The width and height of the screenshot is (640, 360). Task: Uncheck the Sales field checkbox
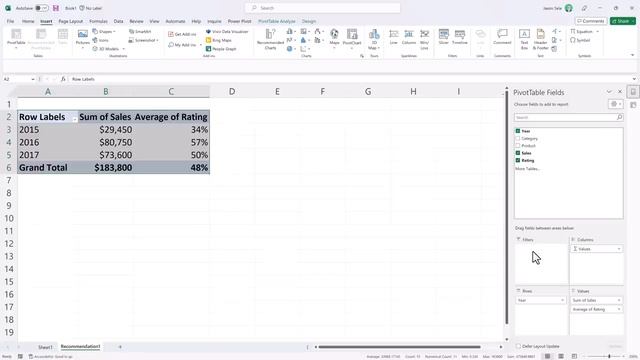click(x=518, y=153)
